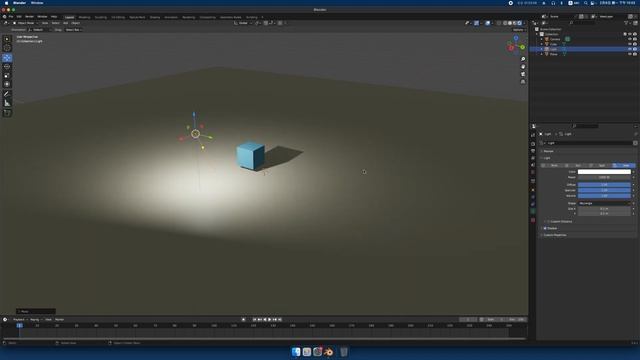The image size is (640, 360).
Task: Set light type to Sun
Action: coord(576,165)
